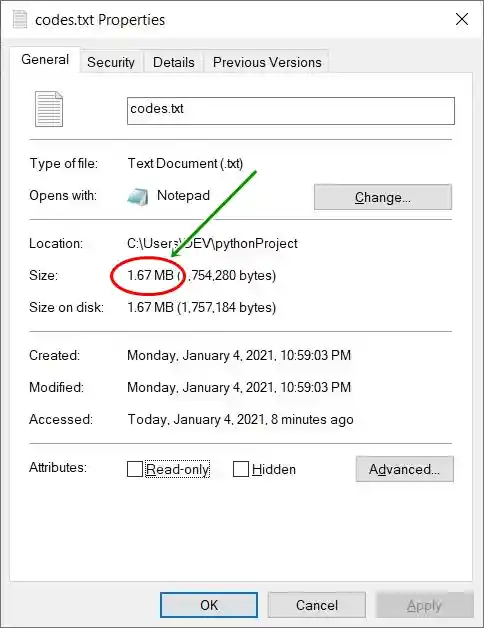Click the Opens with label
This screenshot has width=484, height=628.
pyautogui.click(x=63, y=195)
